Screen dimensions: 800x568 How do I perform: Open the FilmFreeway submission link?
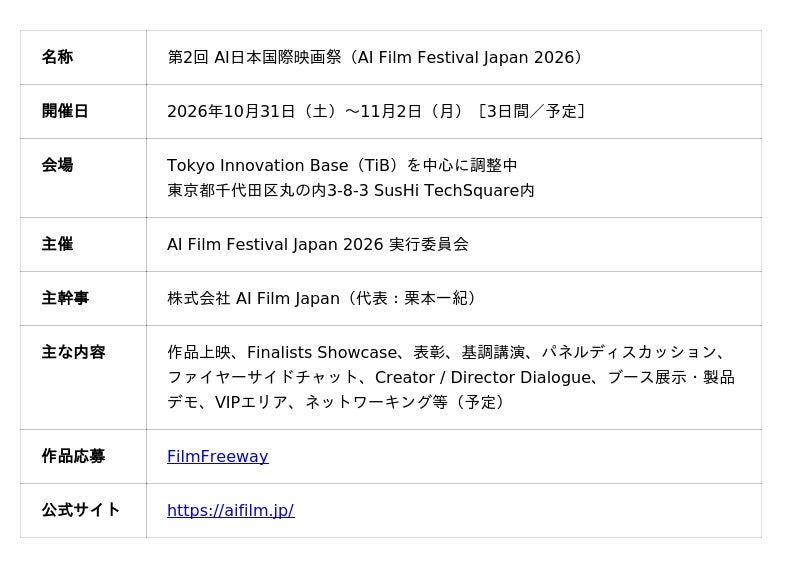(x=217, y=456)
